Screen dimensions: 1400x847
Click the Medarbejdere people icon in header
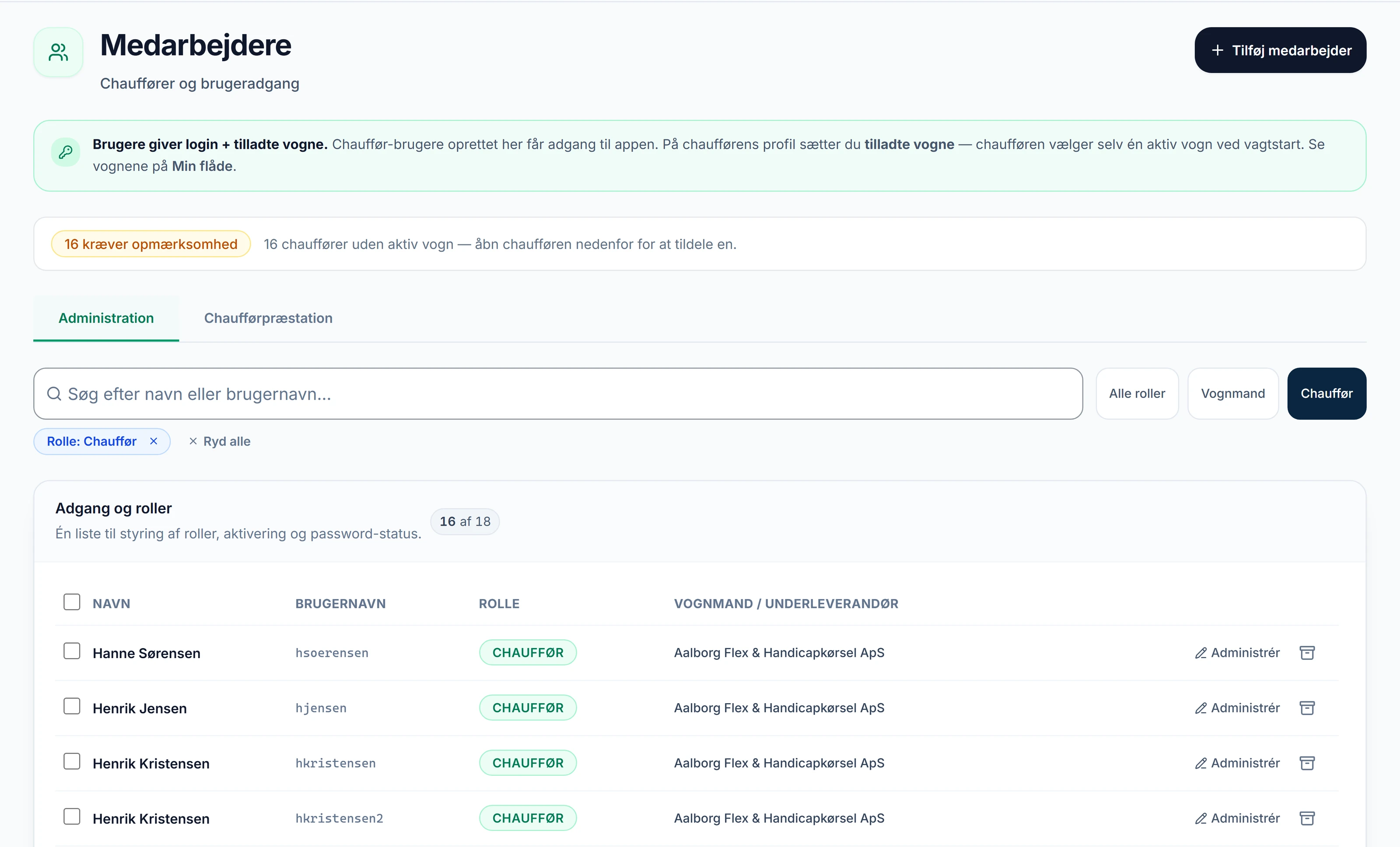pos(58,52)
